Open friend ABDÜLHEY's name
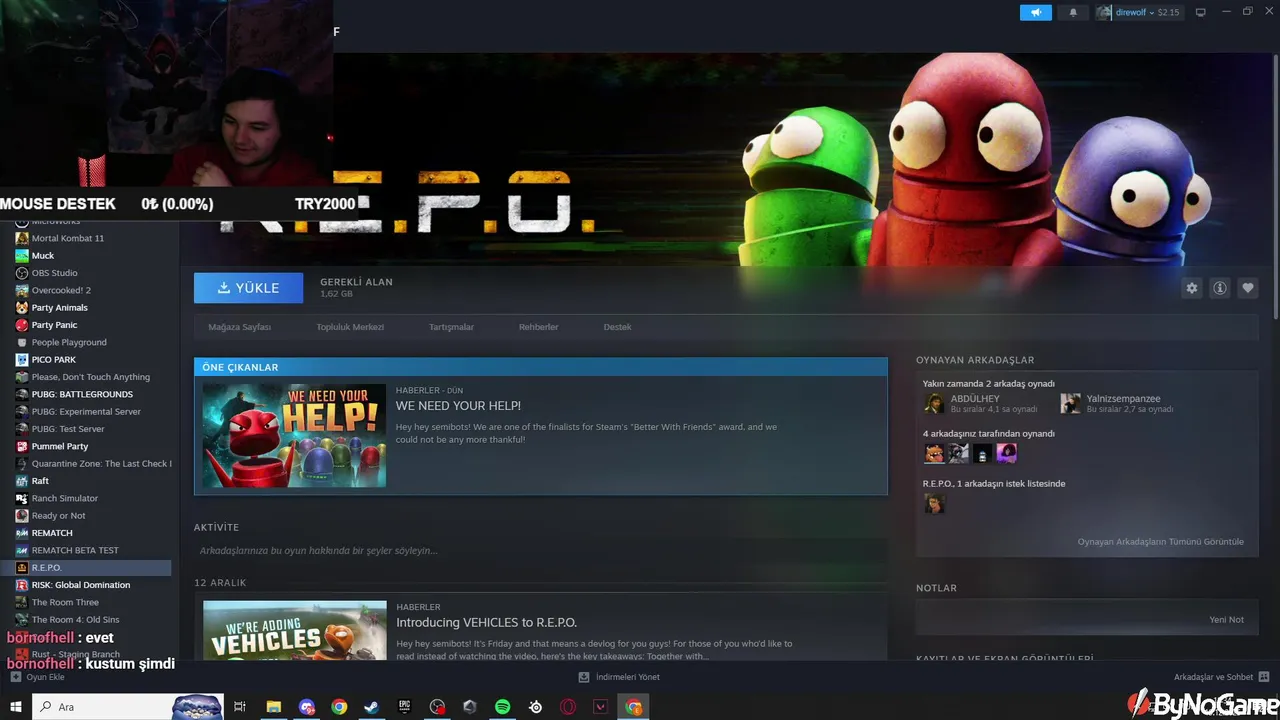 click(975, 399)
